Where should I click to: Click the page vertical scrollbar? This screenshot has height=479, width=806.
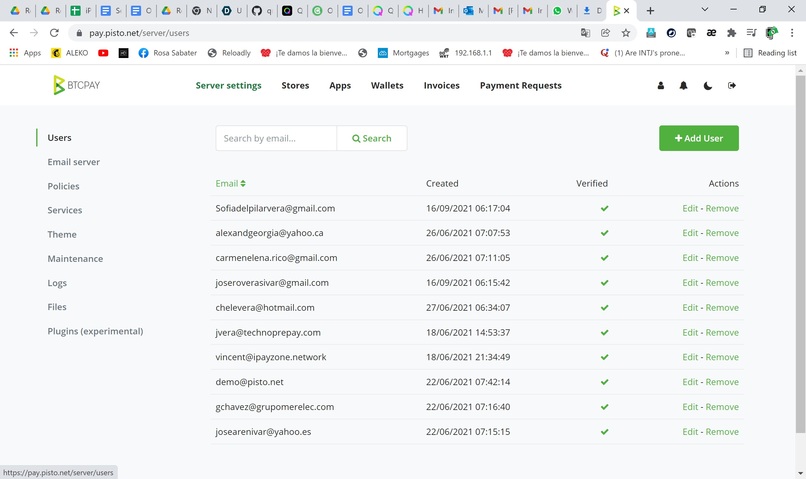coord(800,253)
